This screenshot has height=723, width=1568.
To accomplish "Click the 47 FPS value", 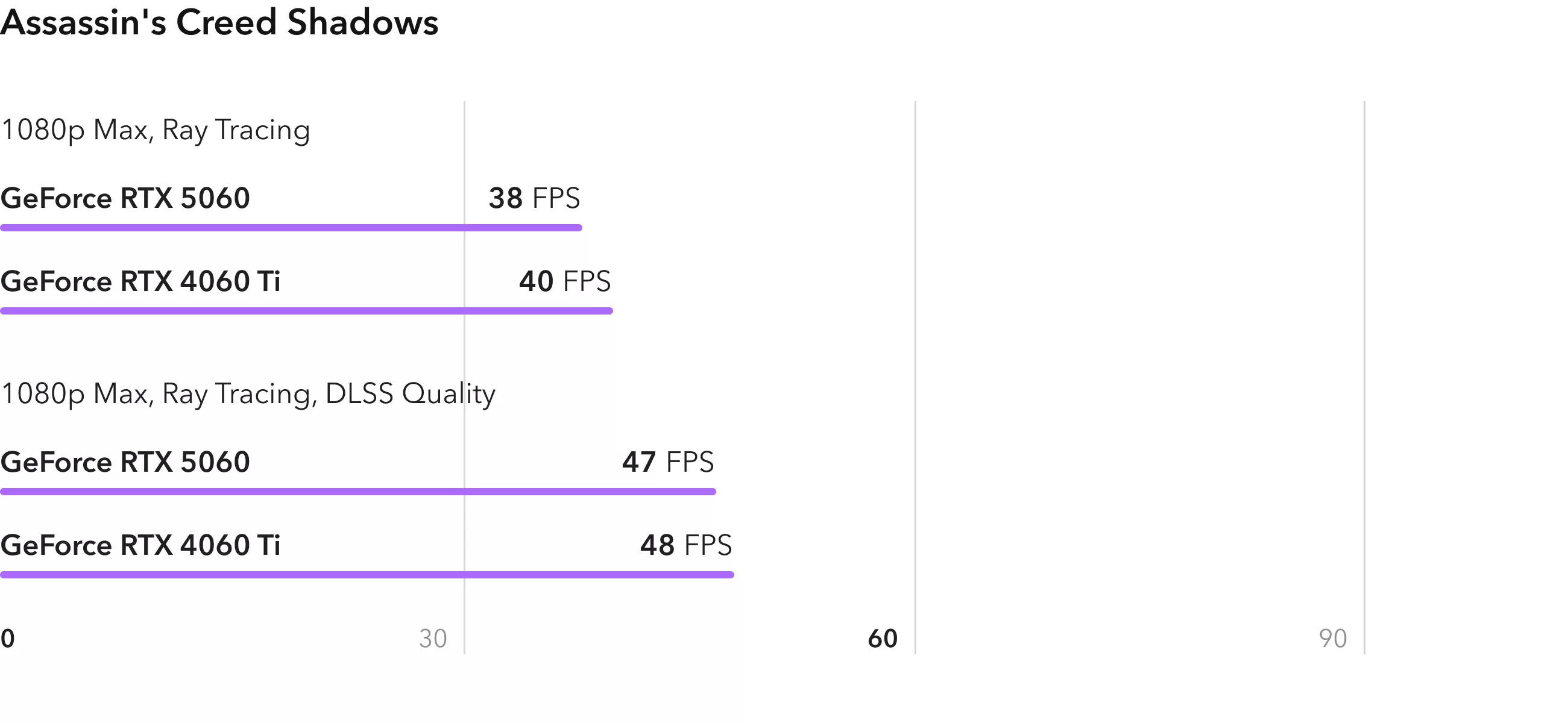I will point(668,462).
